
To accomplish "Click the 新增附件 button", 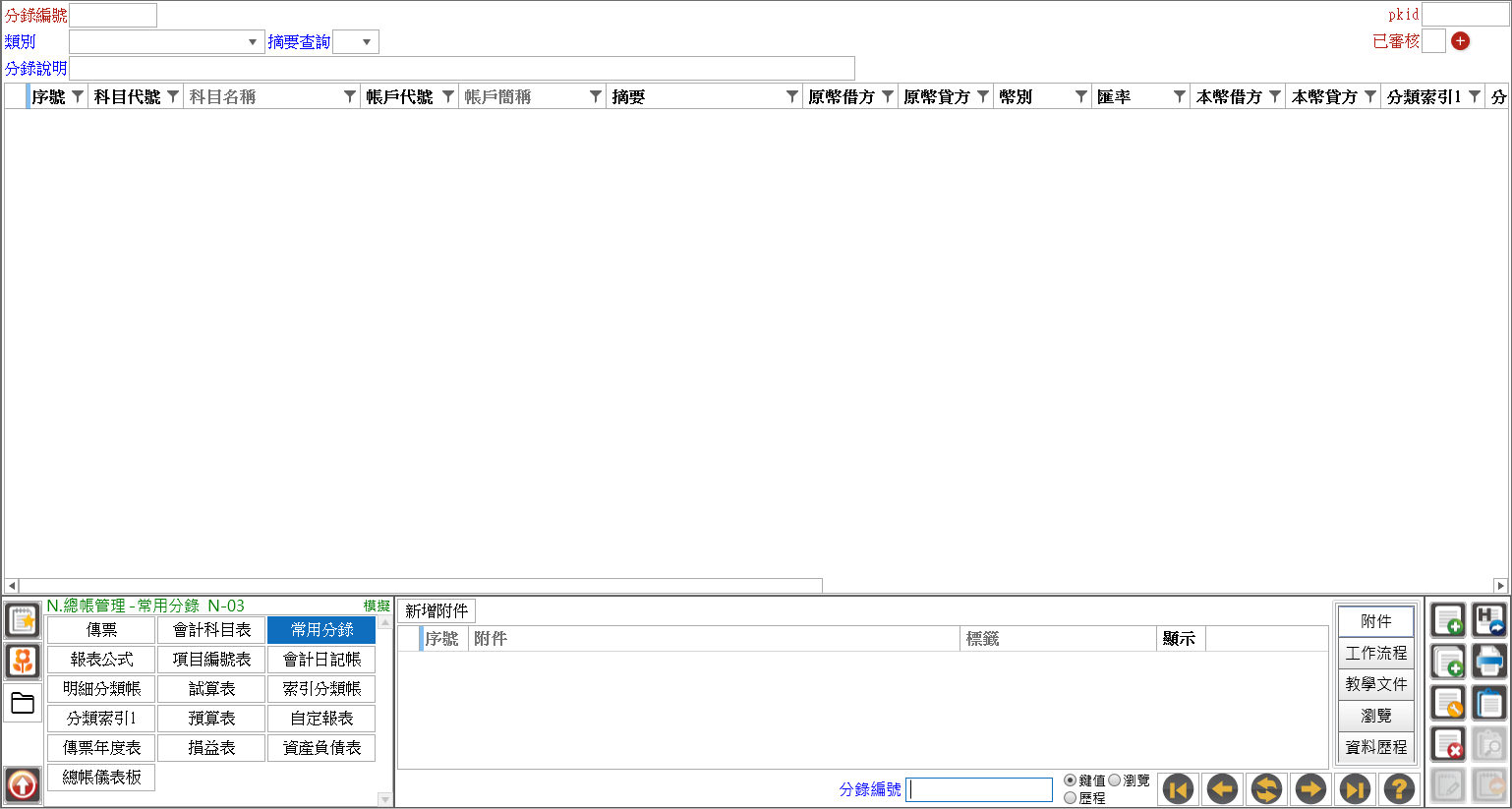I will (x=436, y=611).
